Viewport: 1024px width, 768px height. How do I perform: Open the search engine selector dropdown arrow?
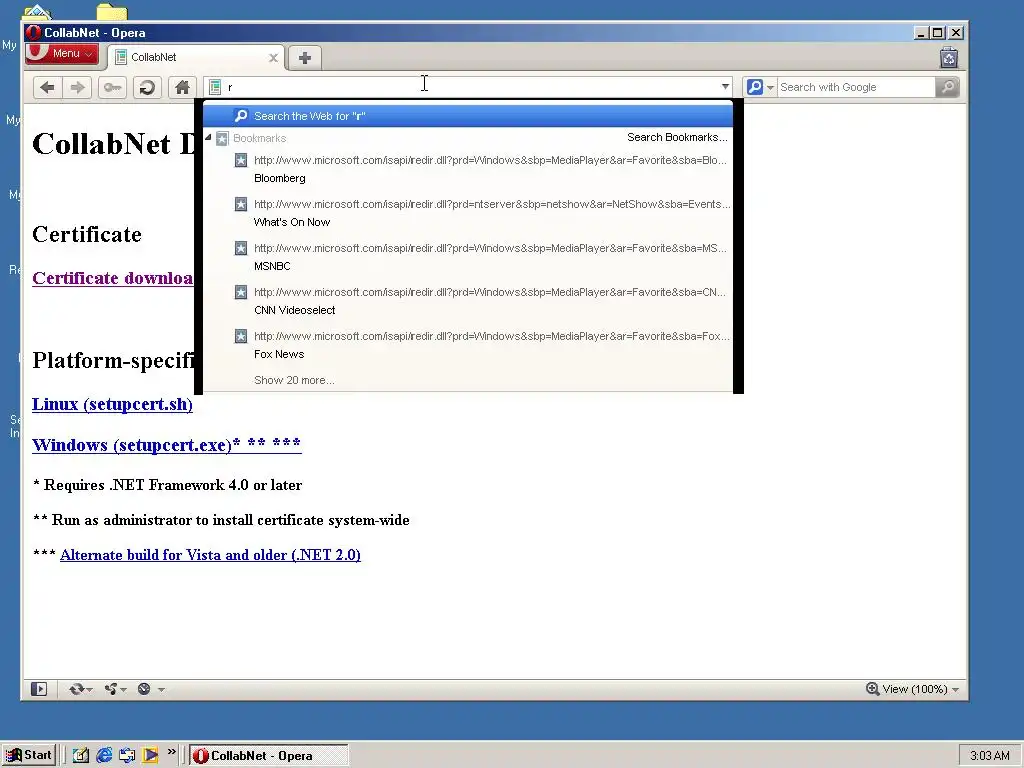770,88
